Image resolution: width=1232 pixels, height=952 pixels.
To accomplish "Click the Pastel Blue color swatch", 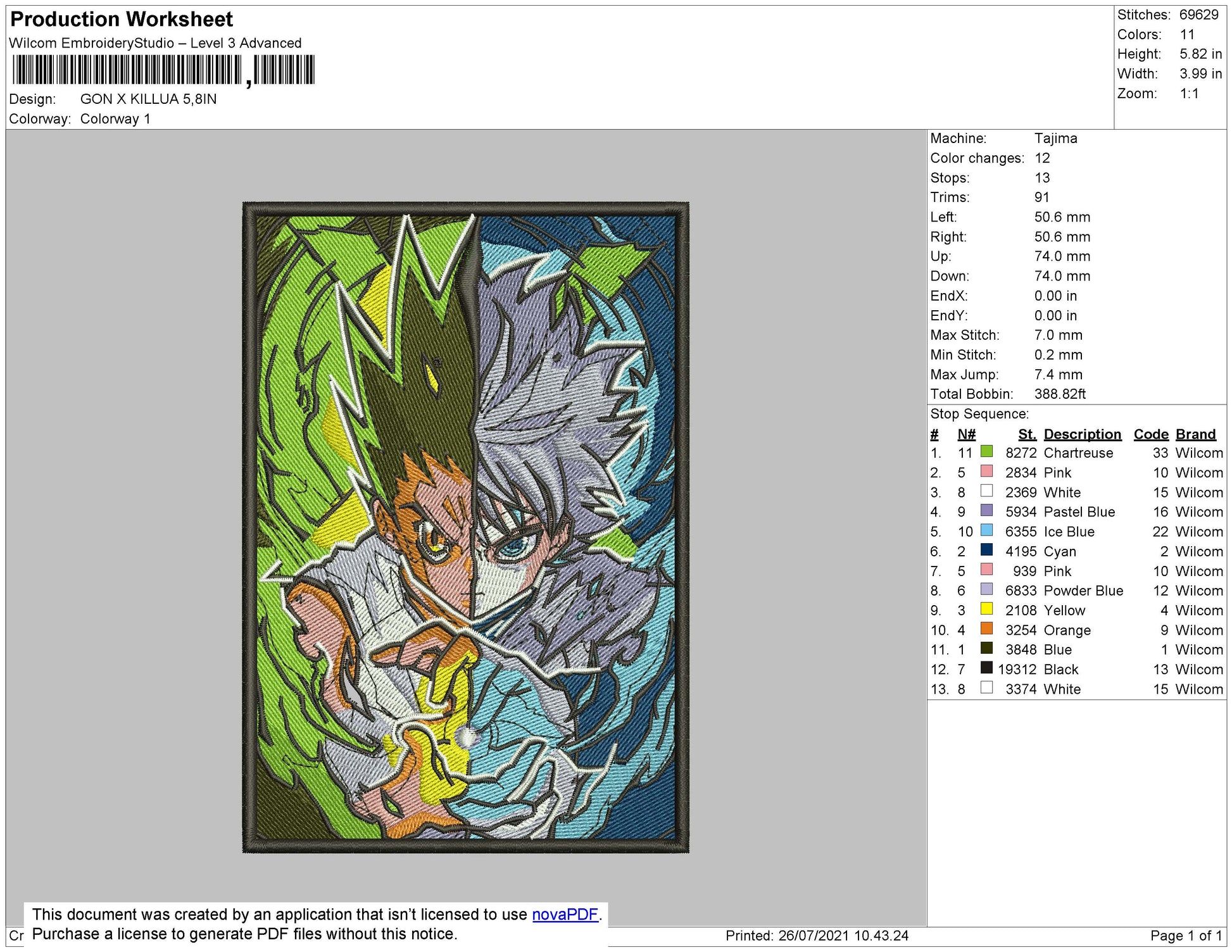I will pyautogui.click(x=986, y=511).
